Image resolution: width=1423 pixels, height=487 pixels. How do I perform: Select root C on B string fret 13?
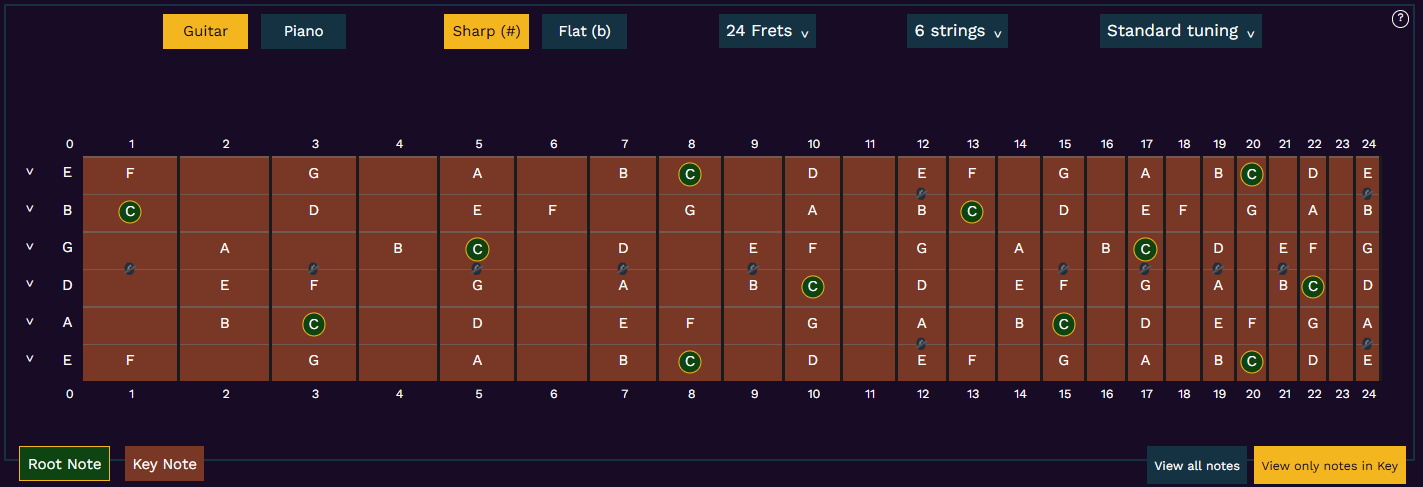click(971, 212)
